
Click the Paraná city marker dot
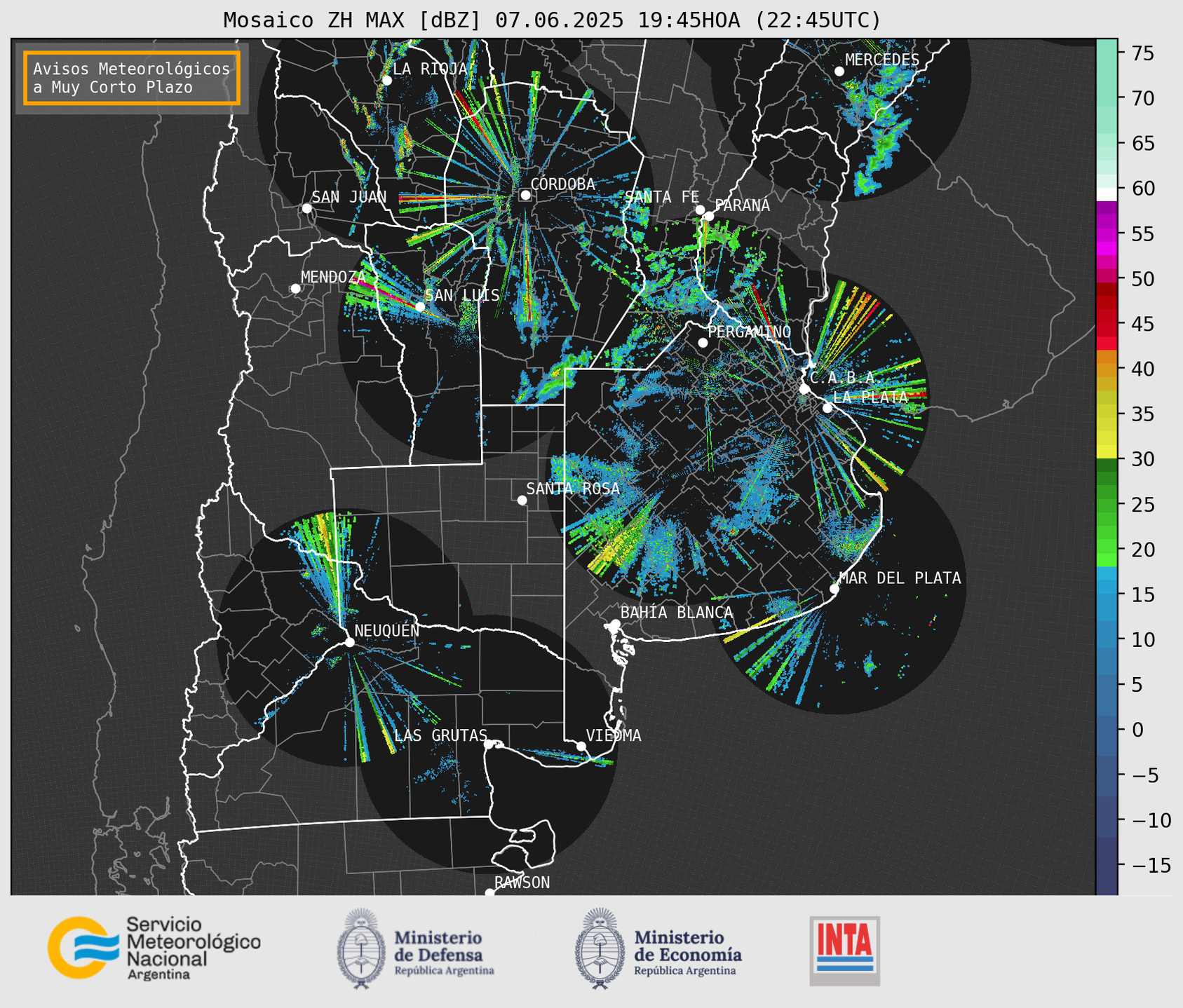click(709, 216)
